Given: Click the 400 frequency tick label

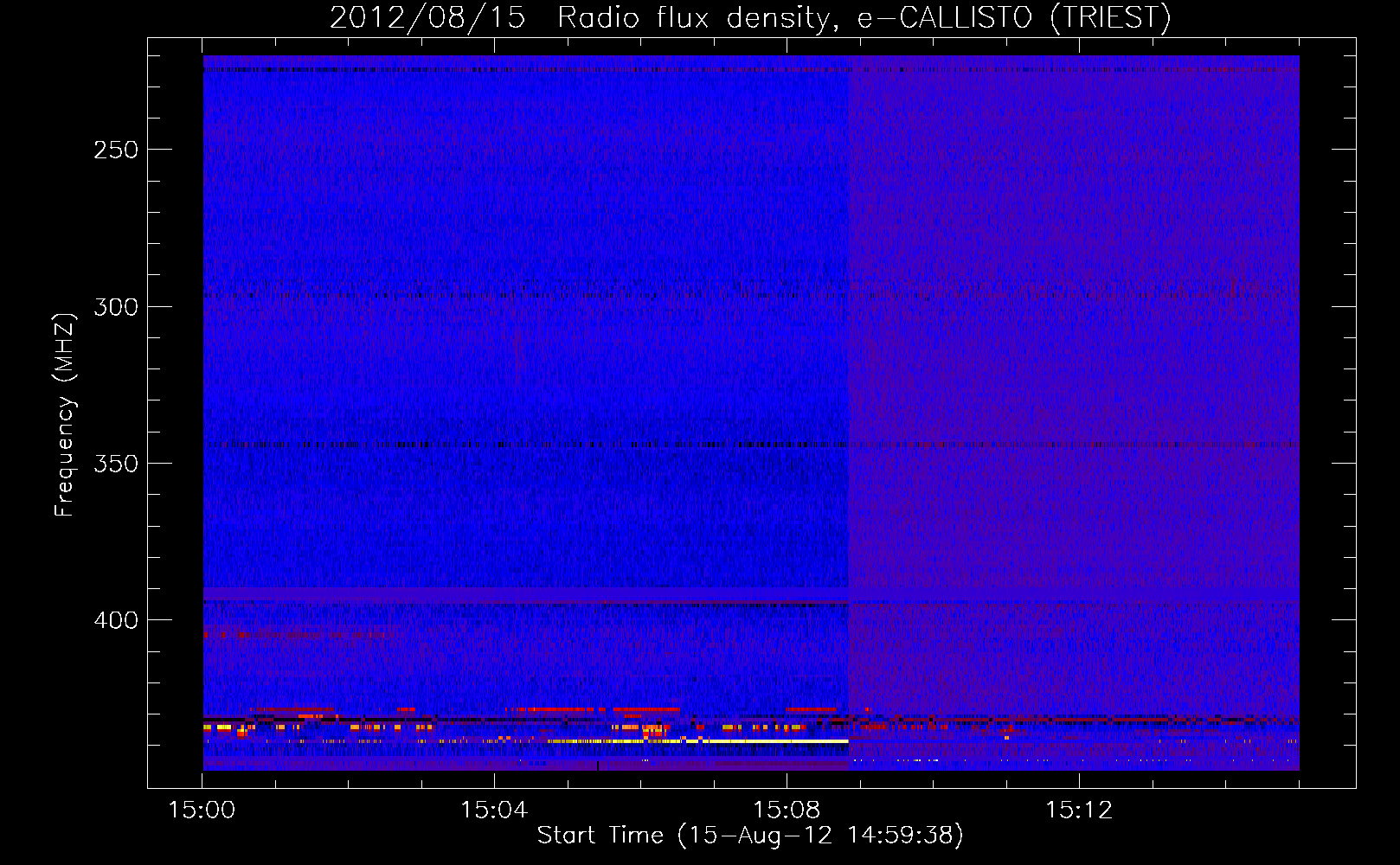Looking at the screenshot, I should pos(115,620).
